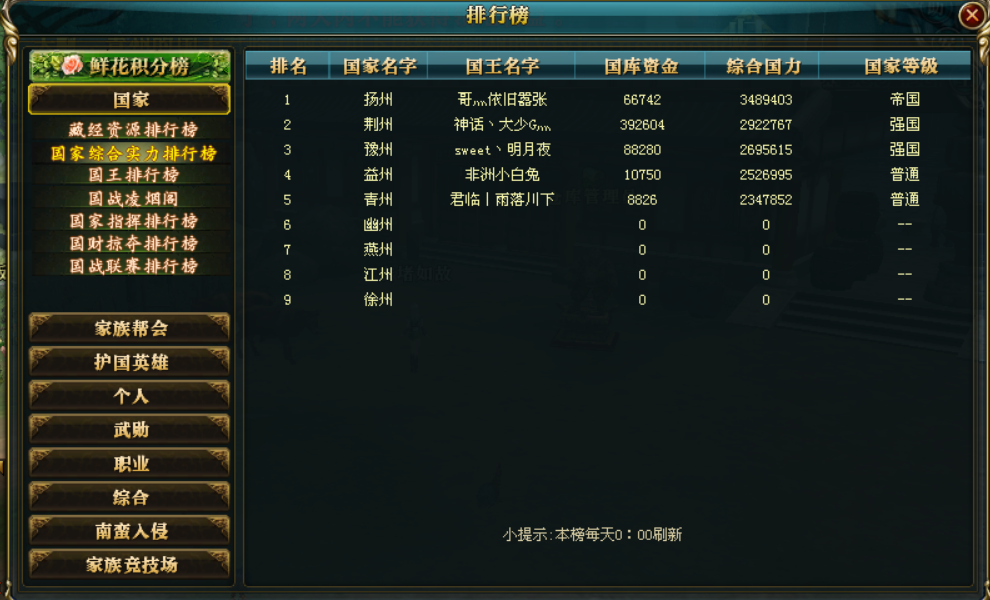Switch to 综合 rankings category

[129, 497]
